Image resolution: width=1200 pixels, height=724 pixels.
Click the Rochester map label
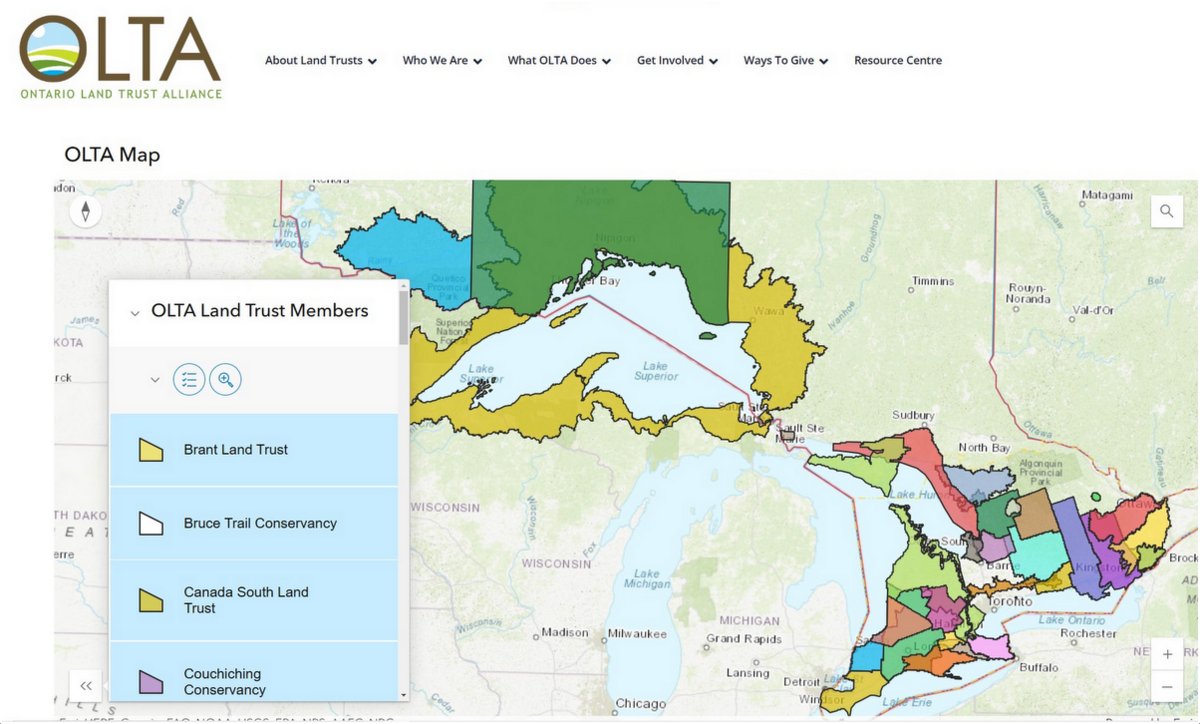pos(1087,633)
